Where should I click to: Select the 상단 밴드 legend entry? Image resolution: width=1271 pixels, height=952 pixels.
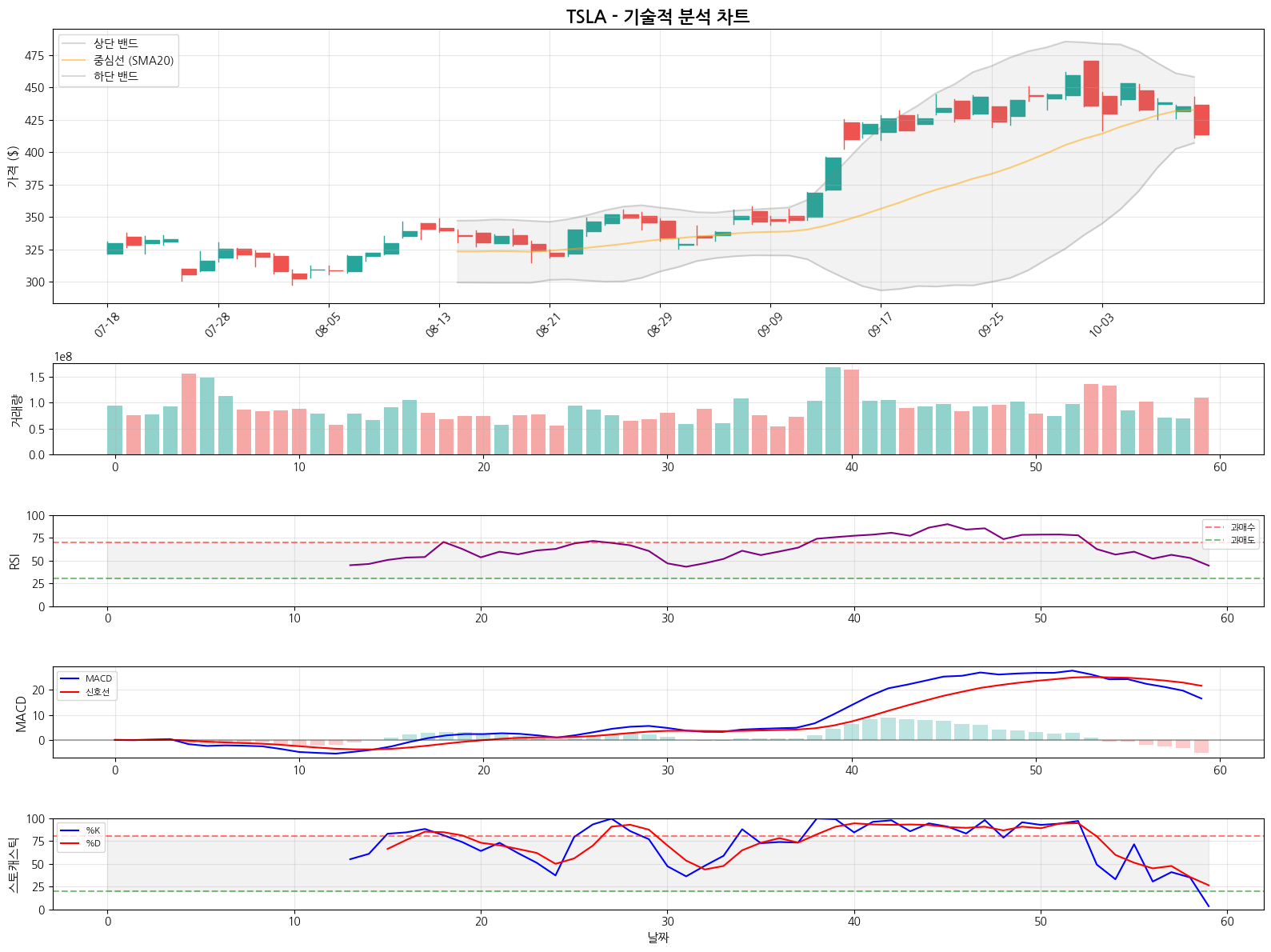115,43
